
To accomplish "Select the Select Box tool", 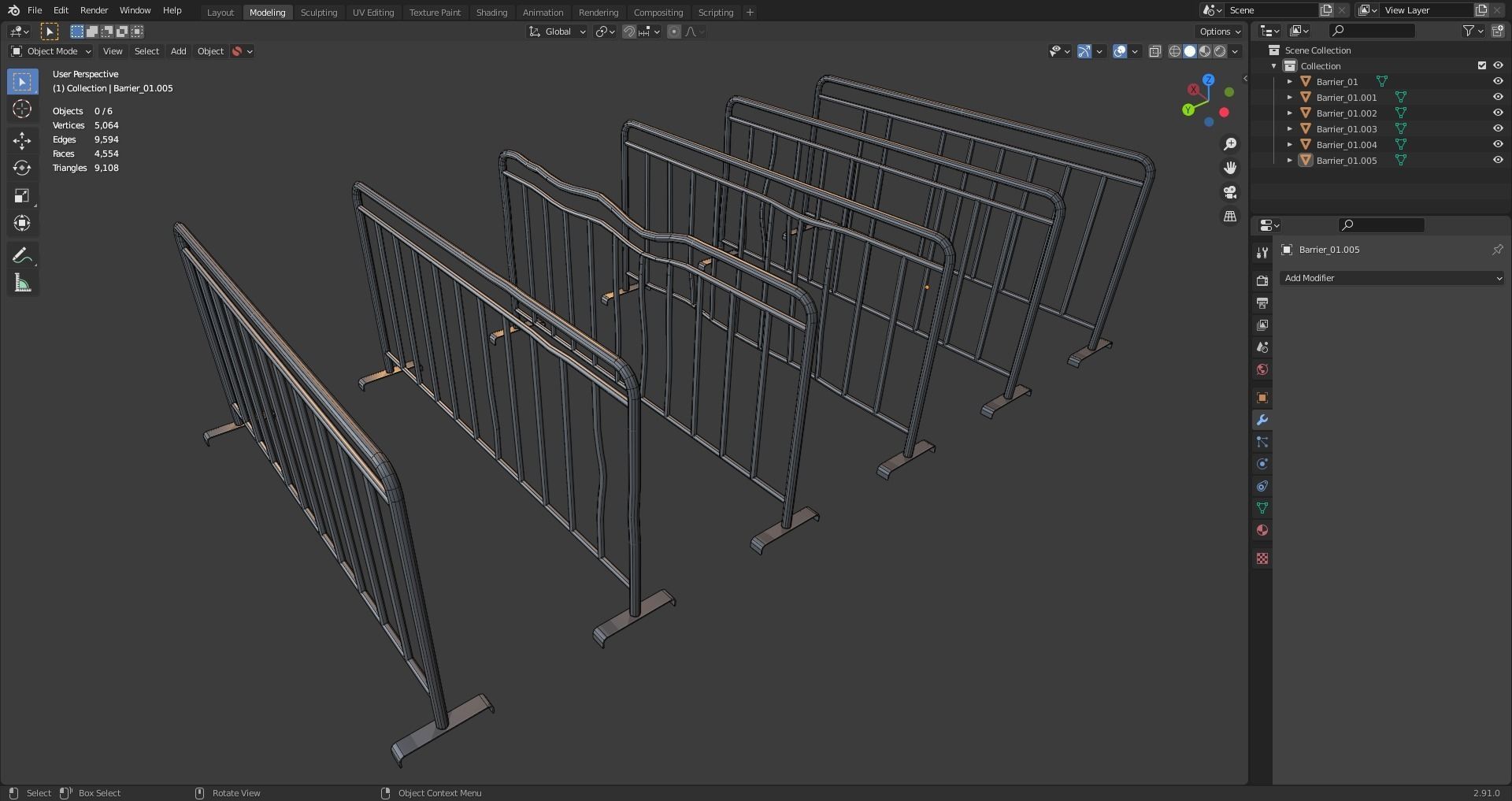I will tap(22, 81).
